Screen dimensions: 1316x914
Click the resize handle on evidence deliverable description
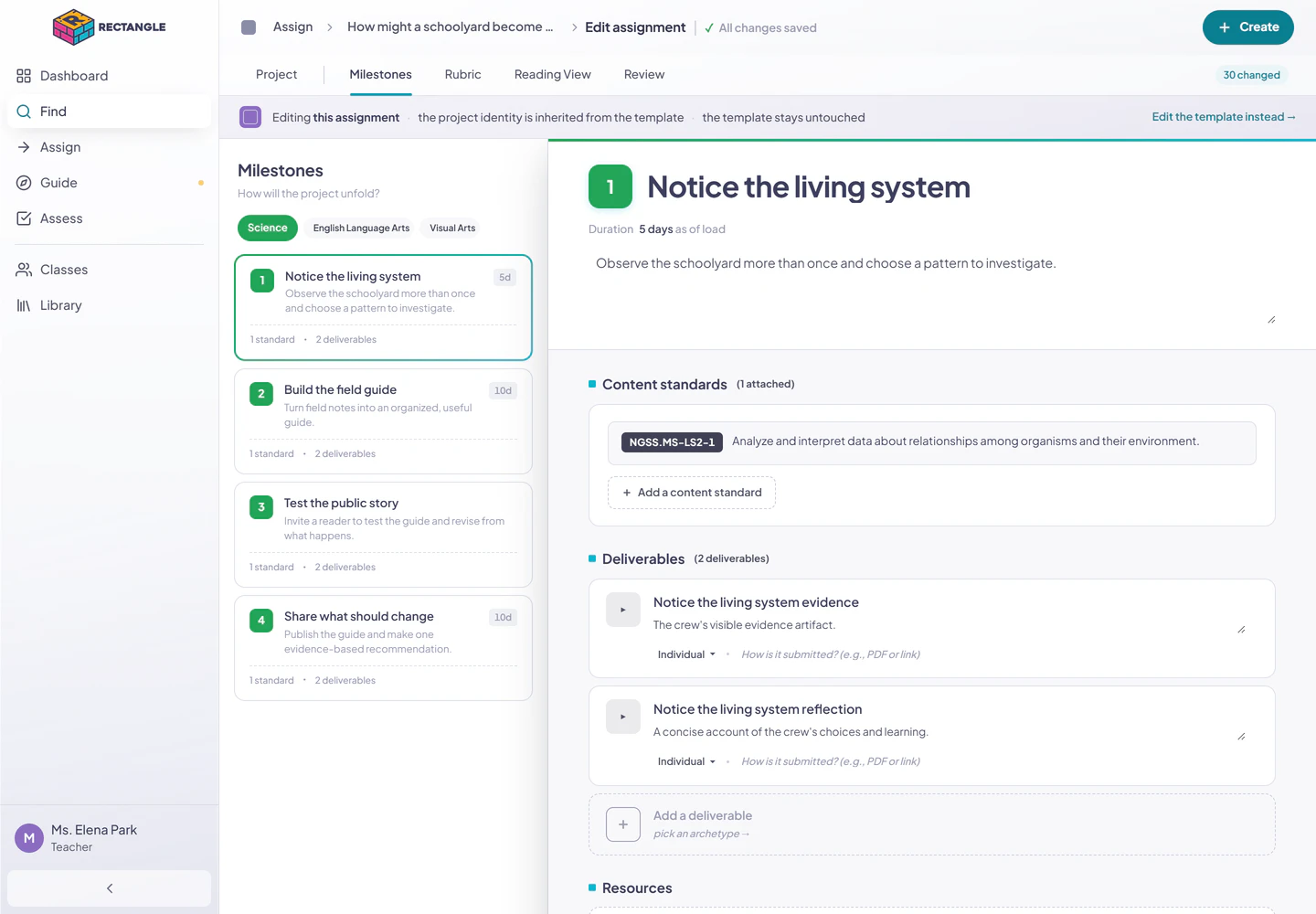pyautogui.click(x=1241, y=630)
